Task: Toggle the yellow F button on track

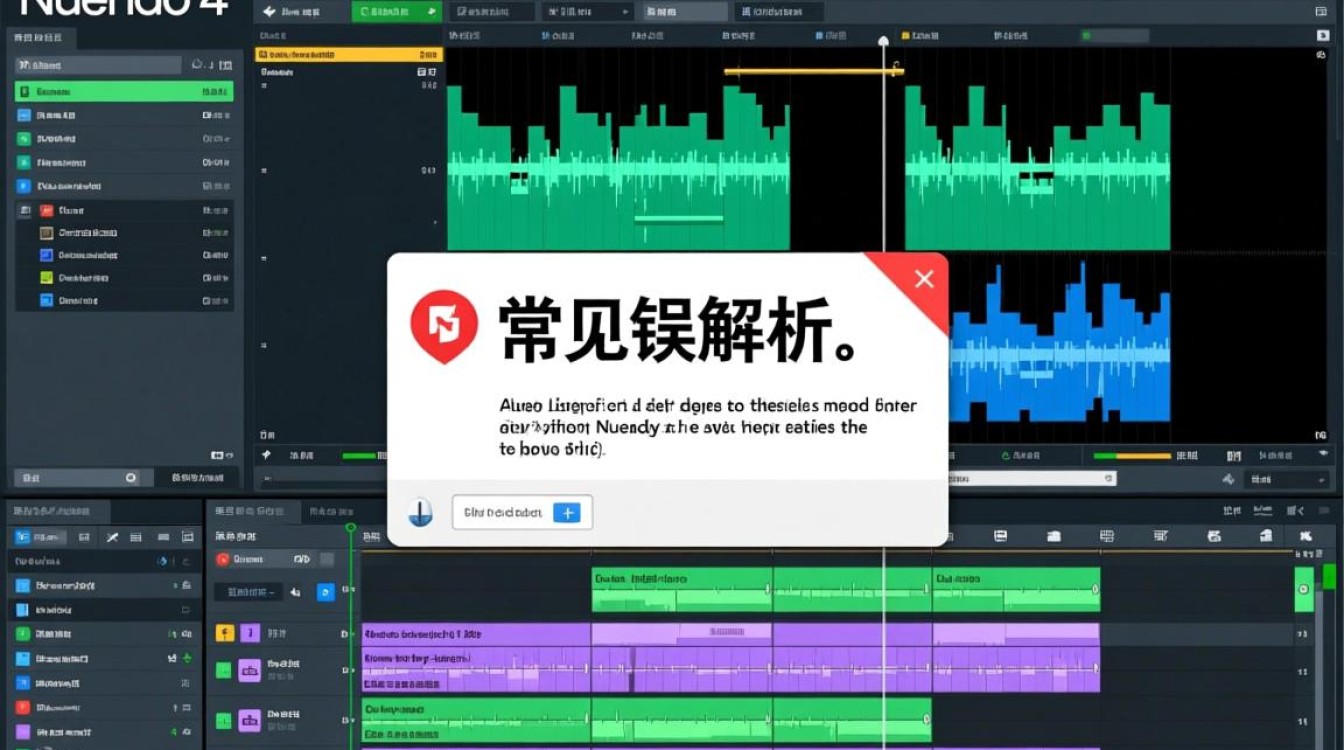Action: [225, 633]
